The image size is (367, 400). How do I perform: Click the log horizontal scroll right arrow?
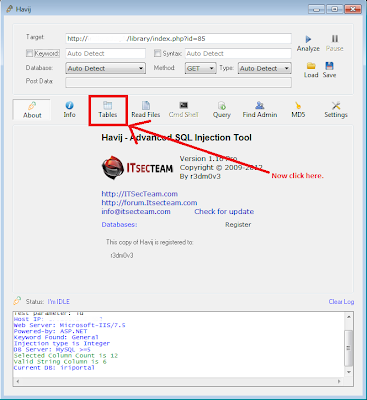click(339, 381)
